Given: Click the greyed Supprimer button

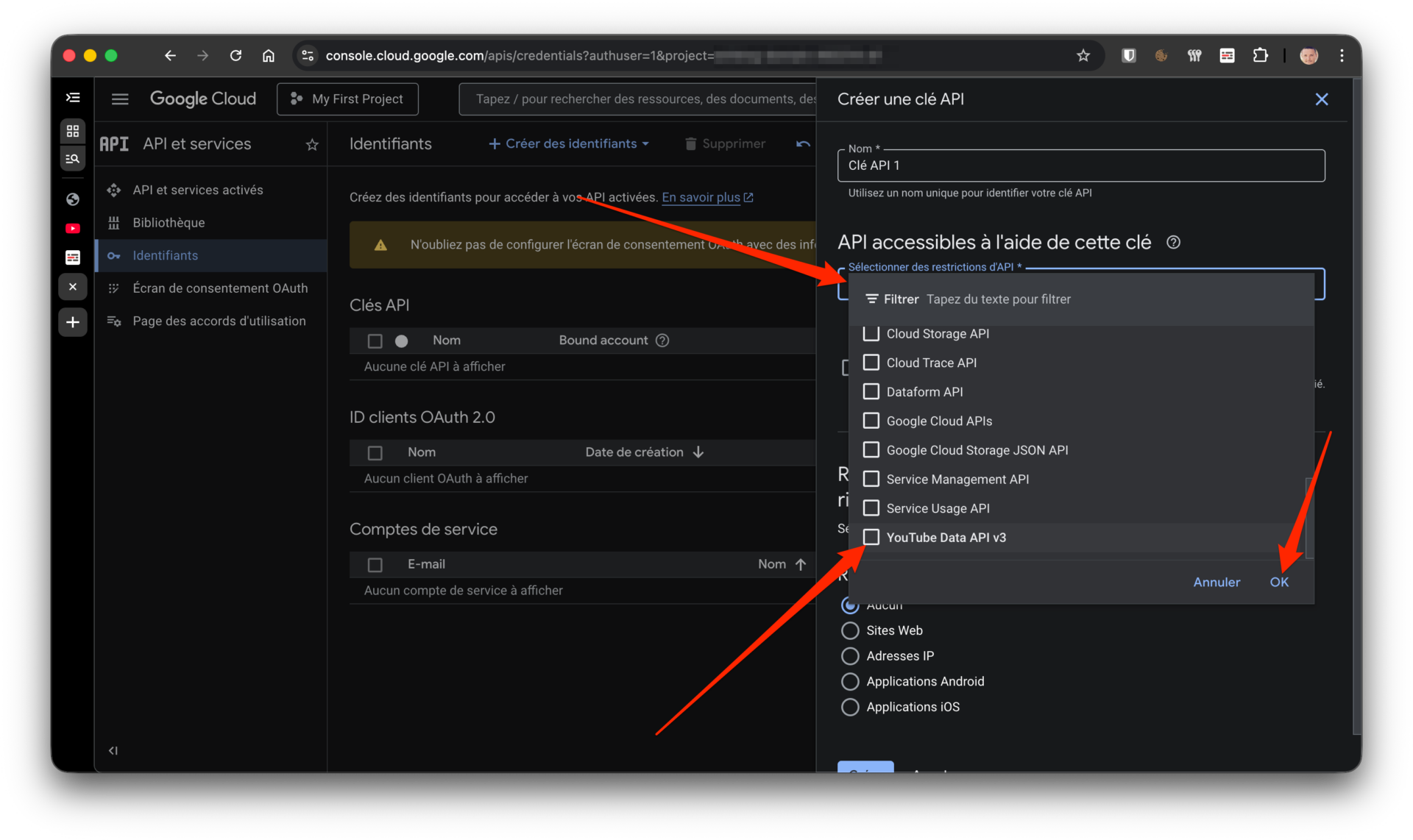Looking at the screenshot, I should tap(726, 144).
